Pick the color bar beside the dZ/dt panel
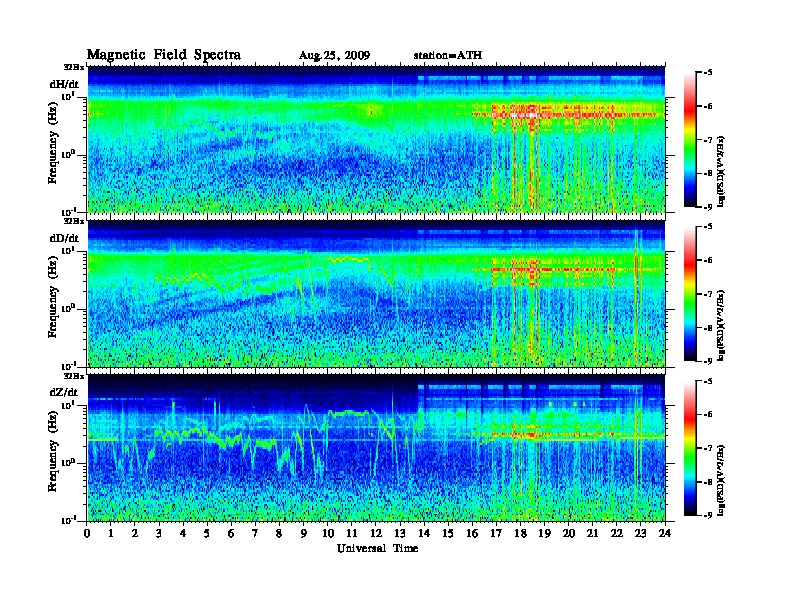Image resolution: width=792 pixels, height=612 pixels. 690,448
